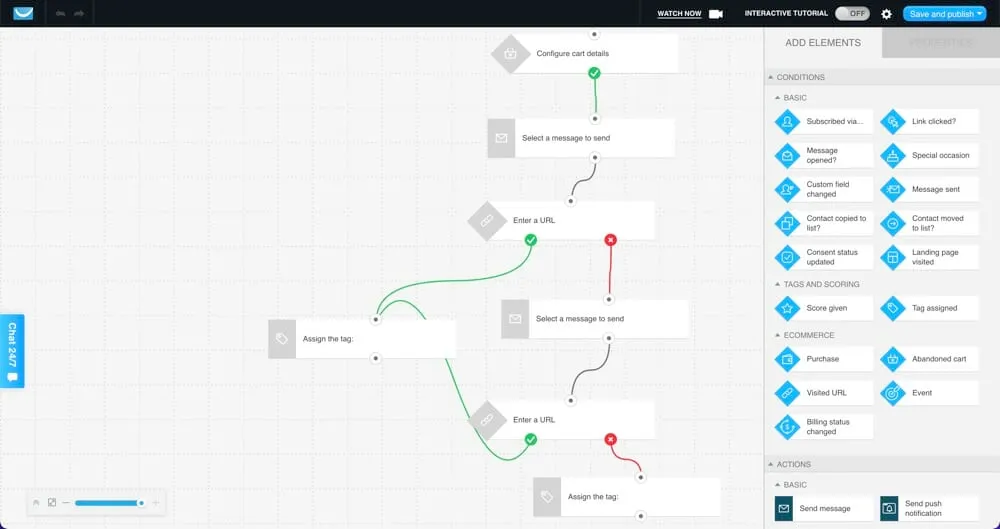This screenshot has height=529, width=1000.
Task: Collapse the TAGS AND SCORING group
Action: pyautogui.click(x=777, y=284)
